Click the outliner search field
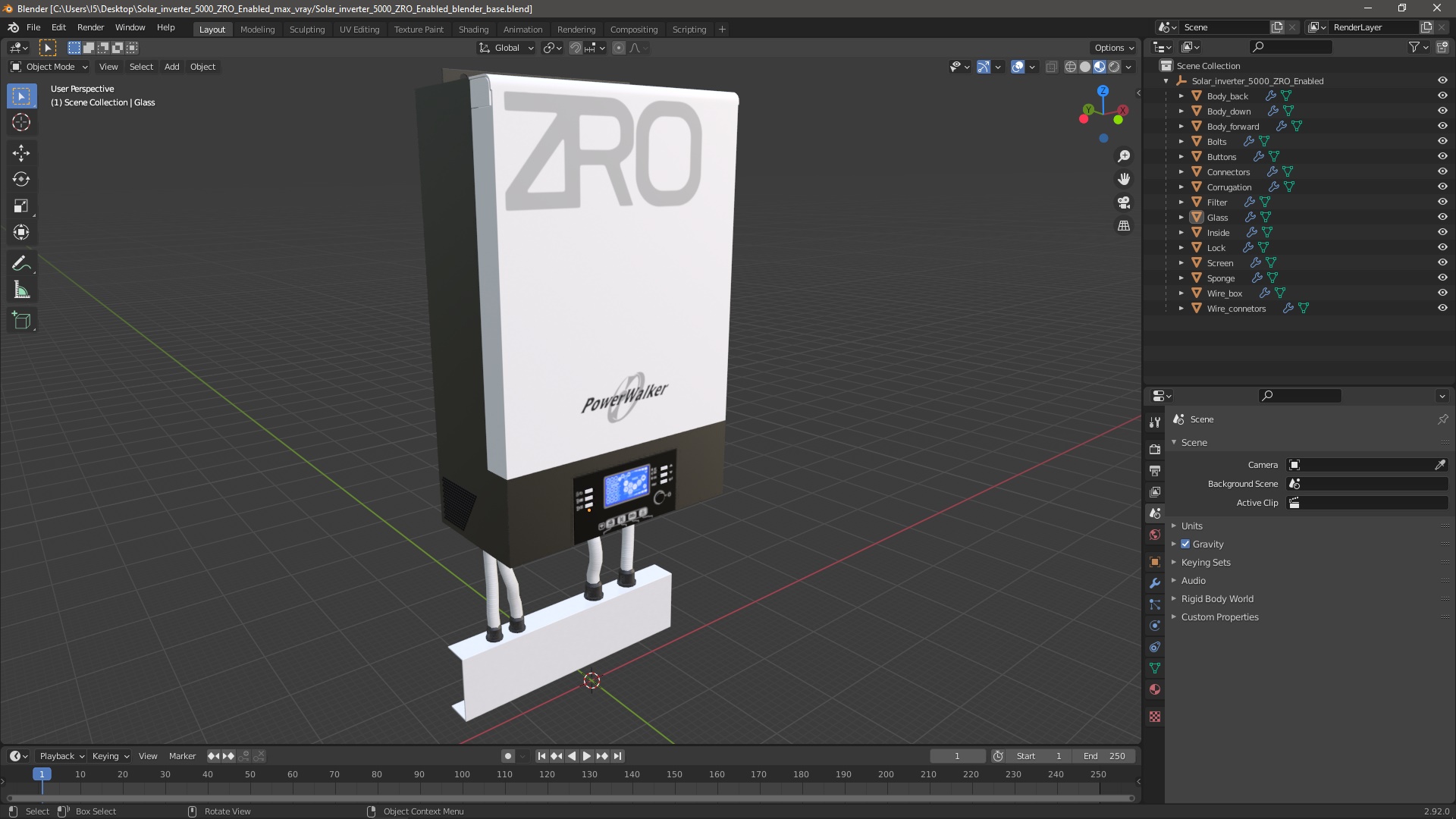Viewport: 1456px width, 819px height. tap(1291, 47)
